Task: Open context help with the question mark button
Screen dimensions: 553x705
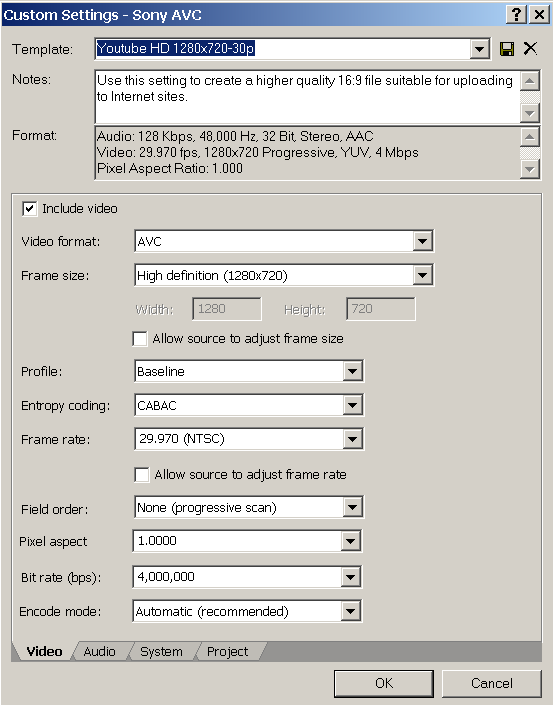Action: [516, 15]
